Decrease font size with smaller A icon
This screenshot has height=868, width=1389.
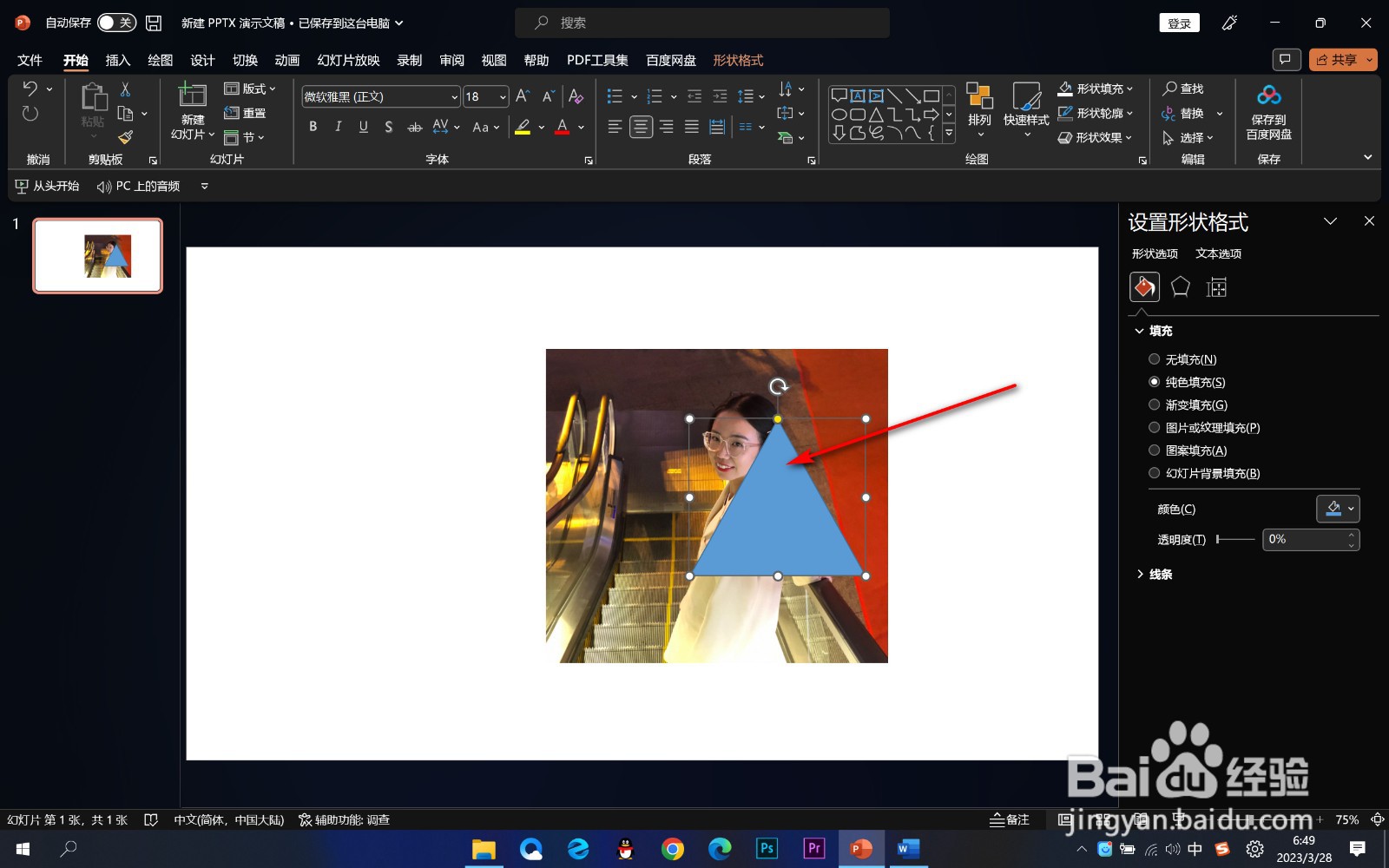click(549, 96)
